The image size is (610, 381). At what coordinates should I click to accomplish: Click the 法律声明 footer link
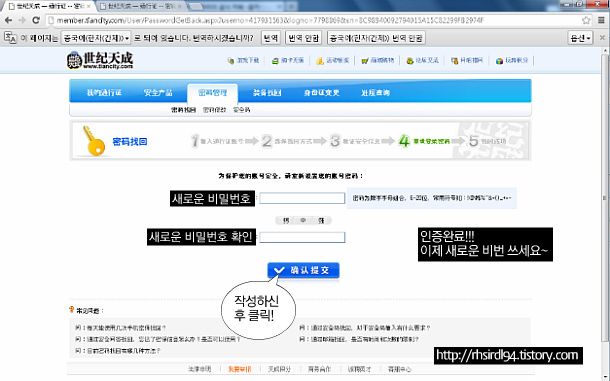(200, 369)
